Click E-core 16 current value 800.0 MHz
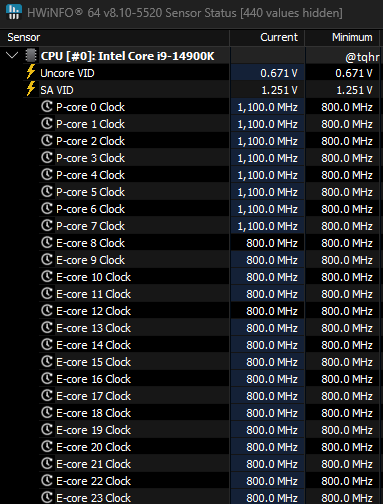Viewport: 383px width, 504px height. click(x=272, y=379)
